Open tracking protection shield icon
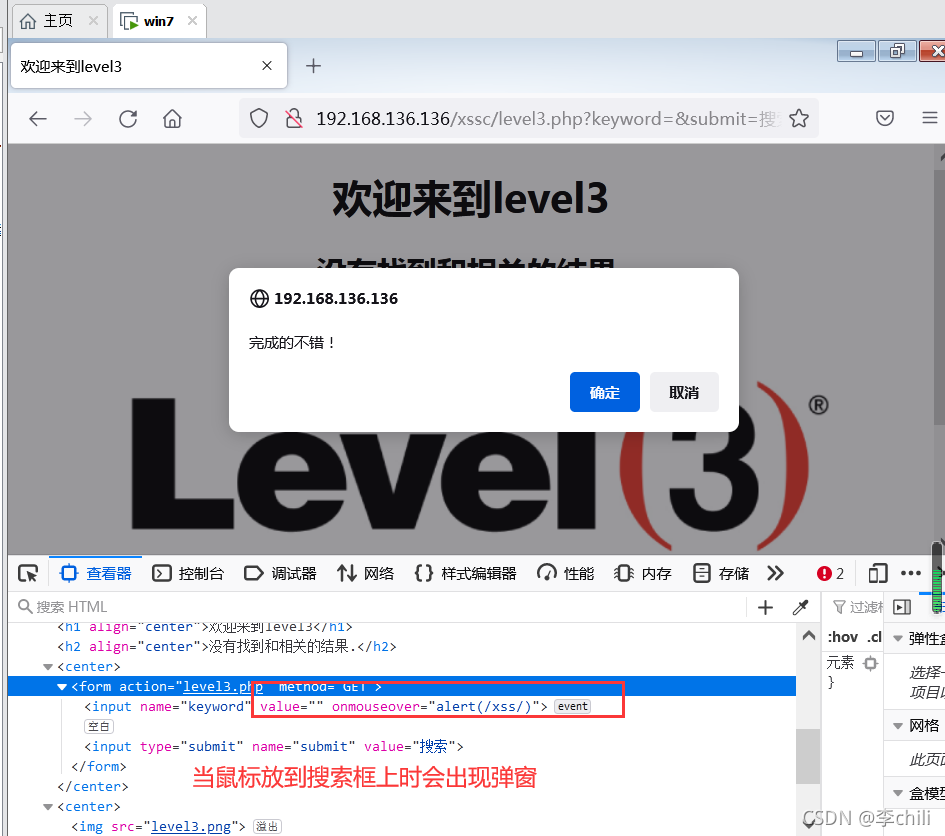945x836 pixels. pos(259,118)
